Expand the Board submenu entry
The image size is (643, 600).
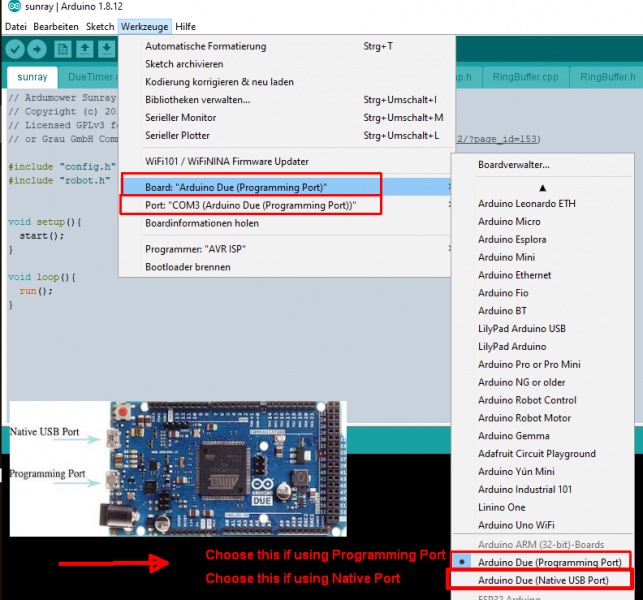coord(285,187)
